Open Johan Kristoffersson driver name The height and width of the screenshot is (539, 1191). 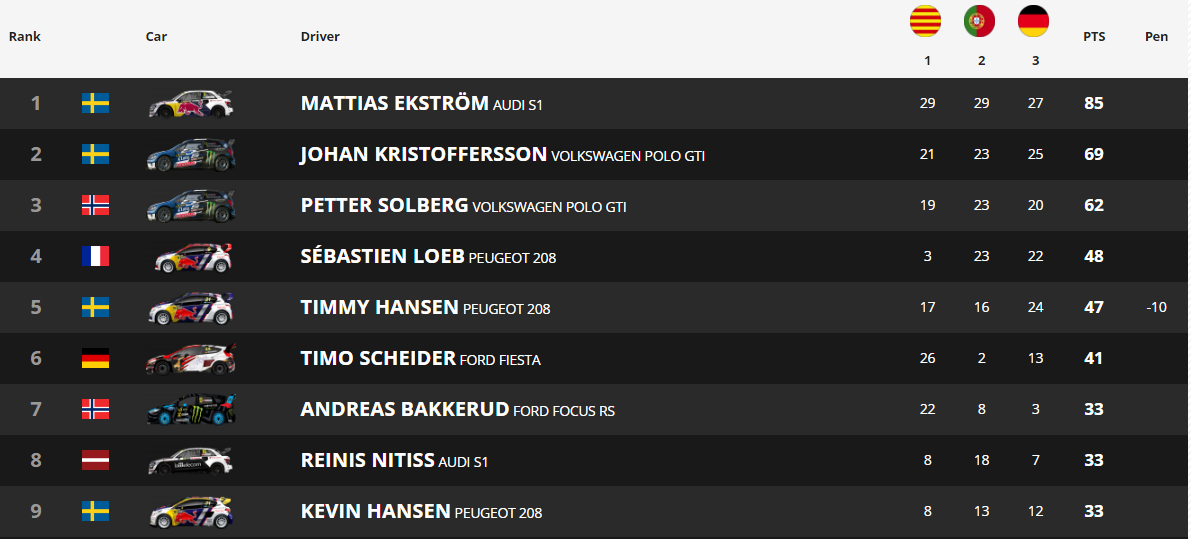tap(424, 154)
